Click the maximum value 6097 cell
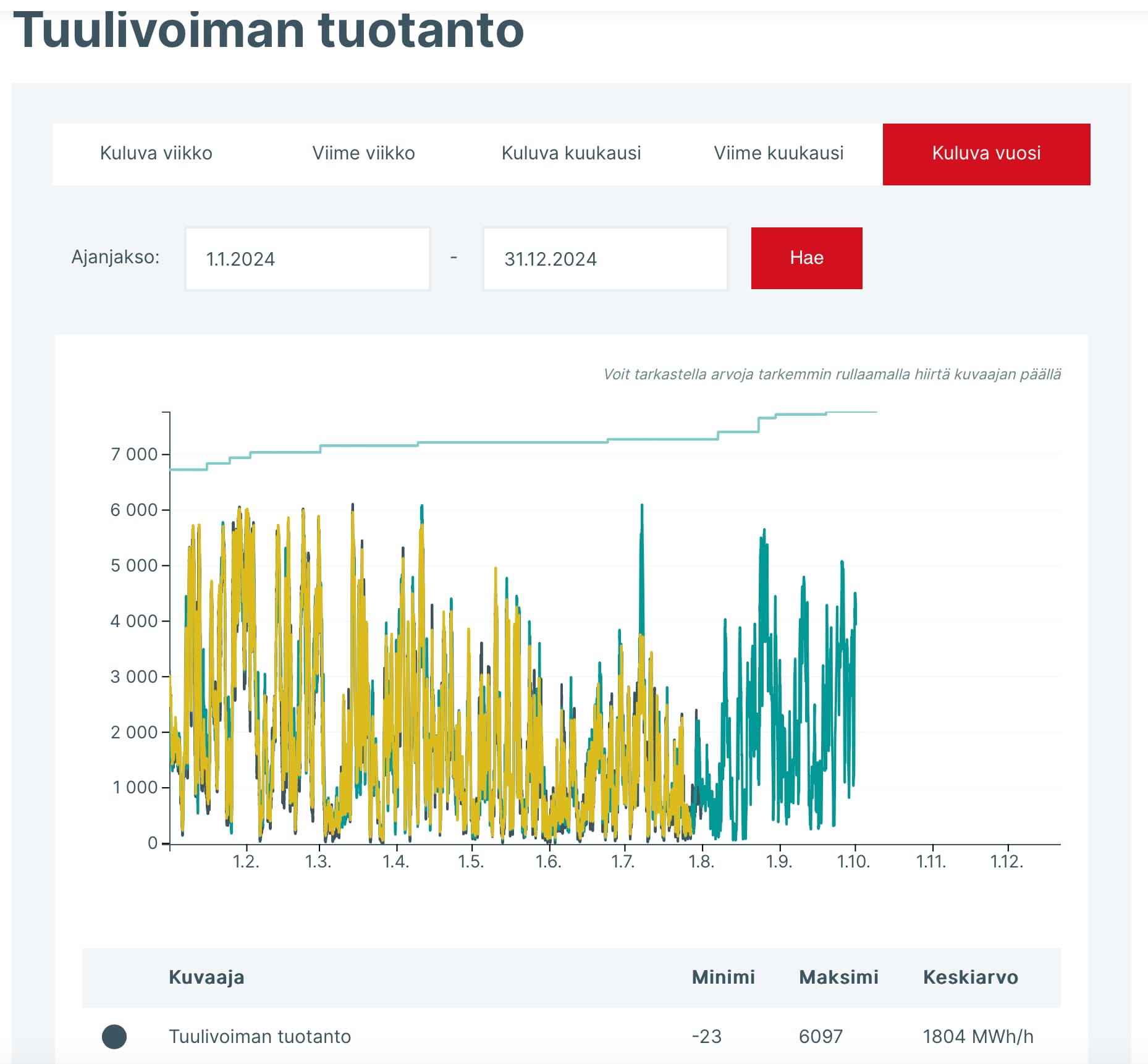Screen dimensions: 1148x1064 (821, 1036)
